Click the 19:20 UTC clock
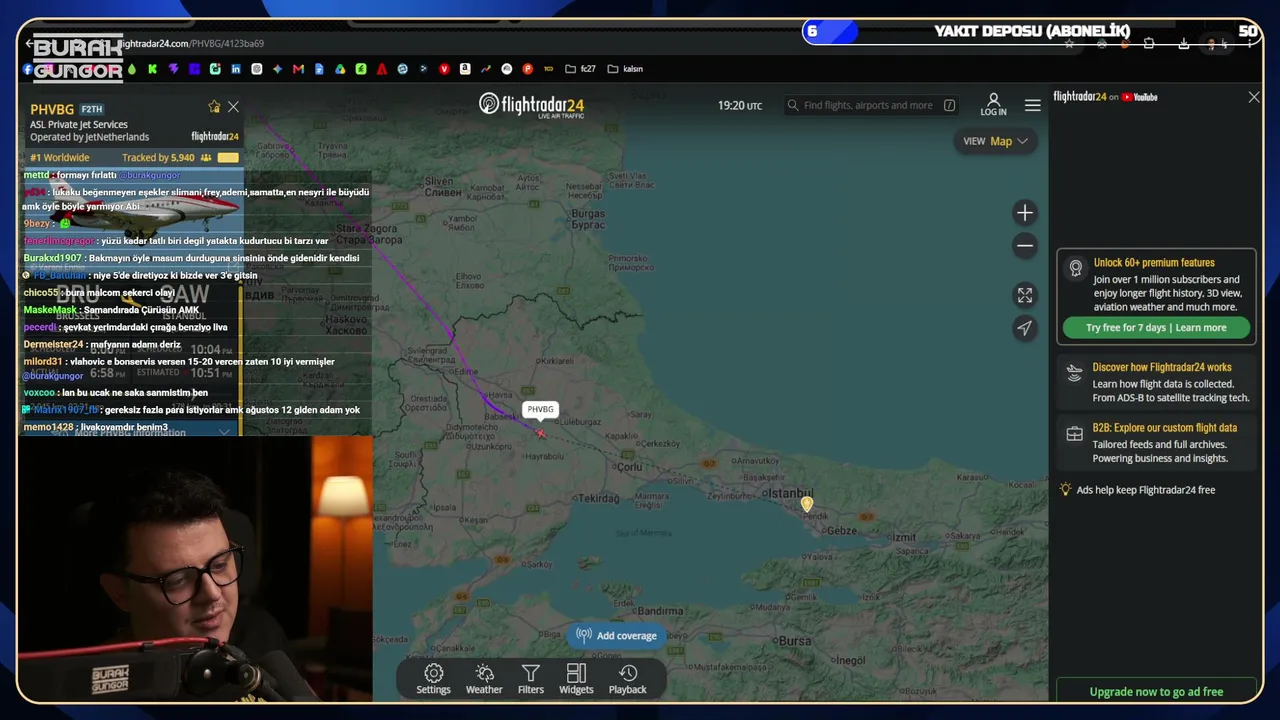Viewport: 1280px width, 720px height. point(740,105)
